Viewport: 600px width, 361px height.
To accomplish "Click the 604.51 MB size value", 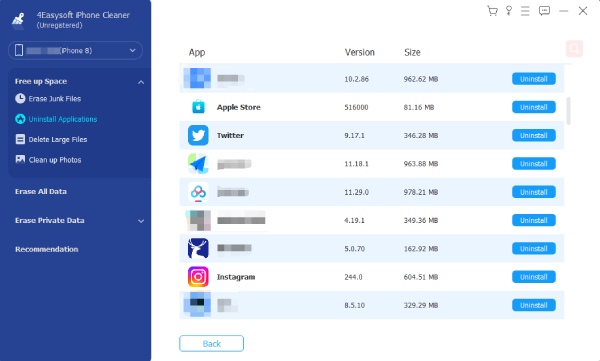I will coord(421,277).
